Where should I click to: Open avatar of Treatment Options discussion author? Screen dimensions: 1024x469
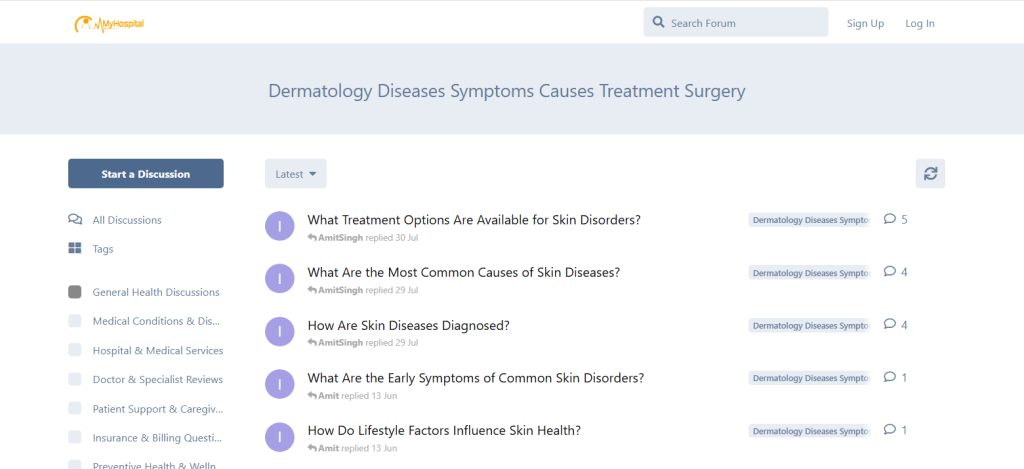[x=280, y=226]
